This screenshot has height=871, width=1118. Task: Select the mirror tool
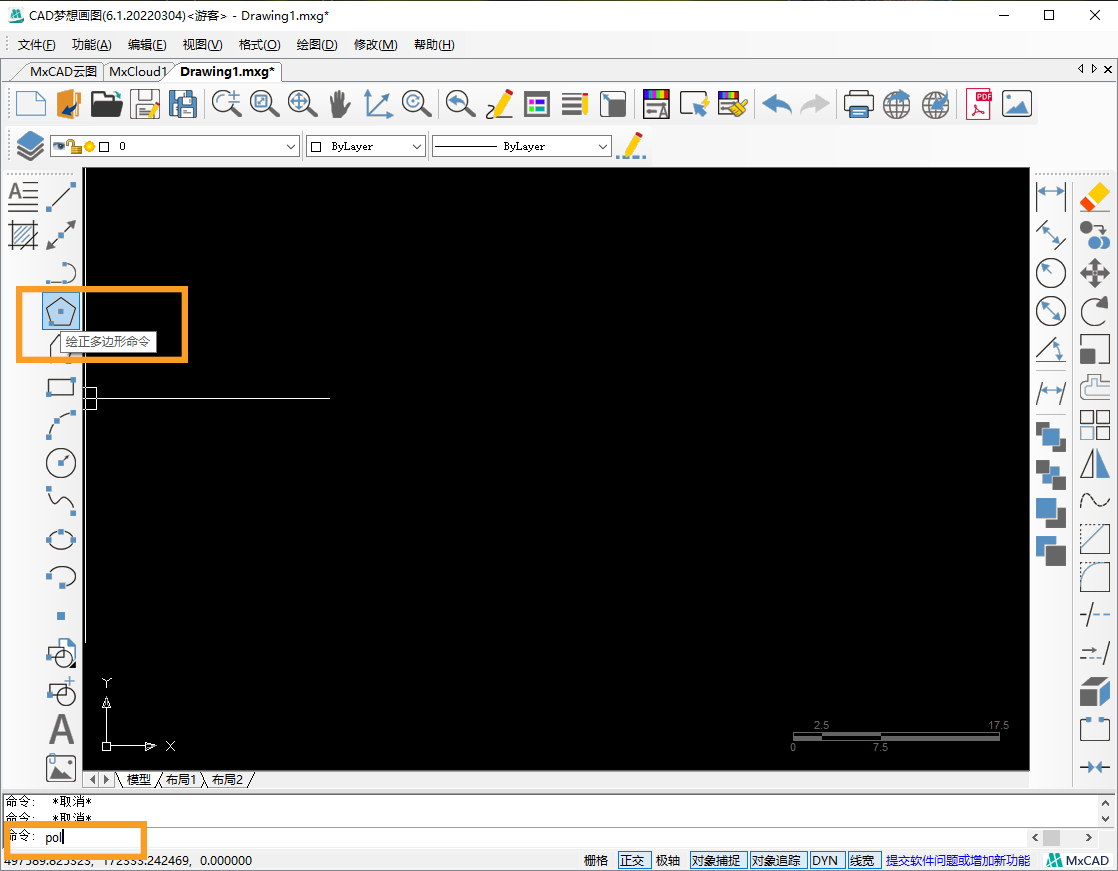(x=1094, y=463)
